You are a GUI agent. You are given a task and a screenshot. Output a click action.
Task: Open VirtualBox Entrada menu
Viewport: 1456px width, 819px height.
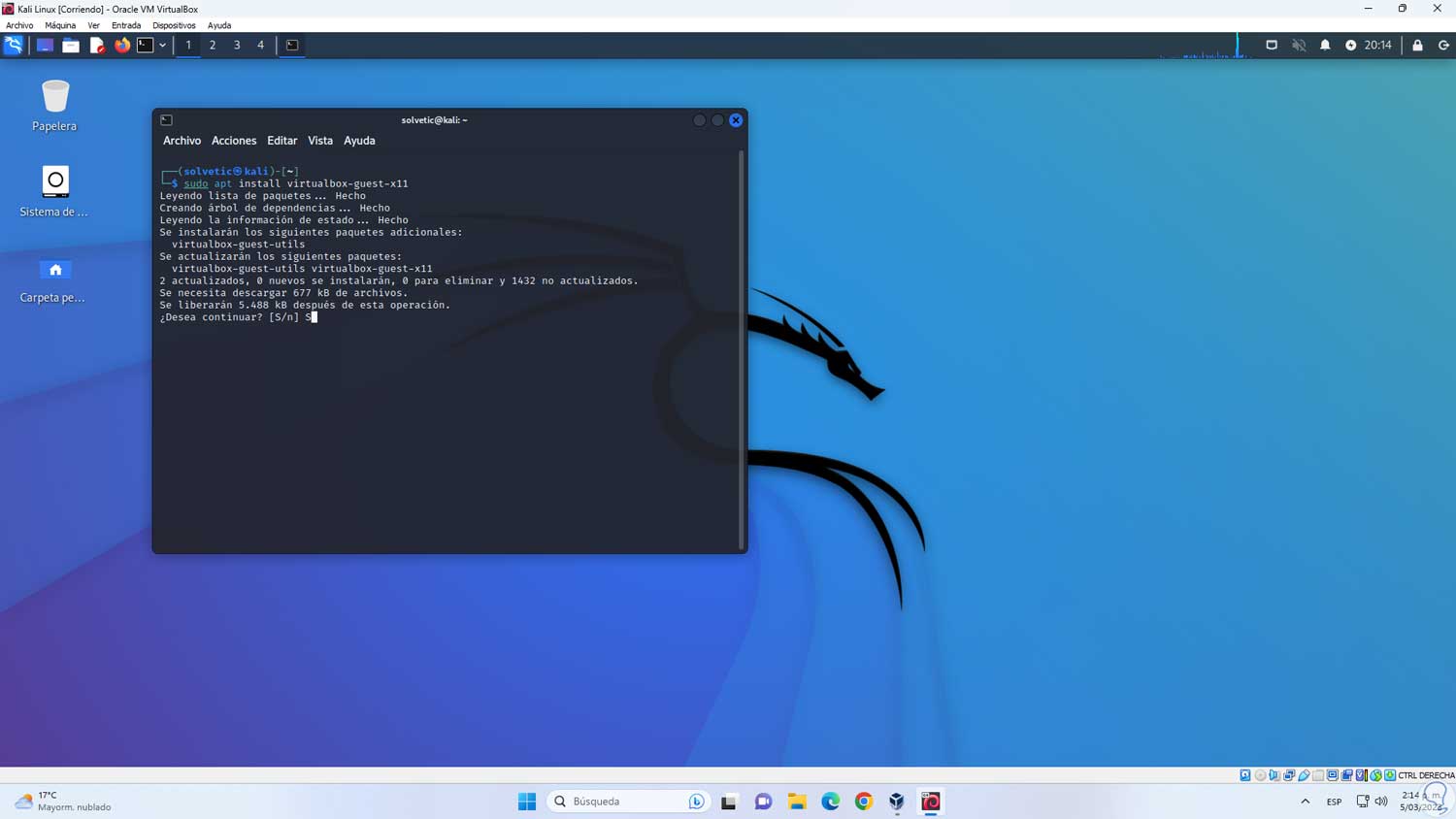click(126, 25)
